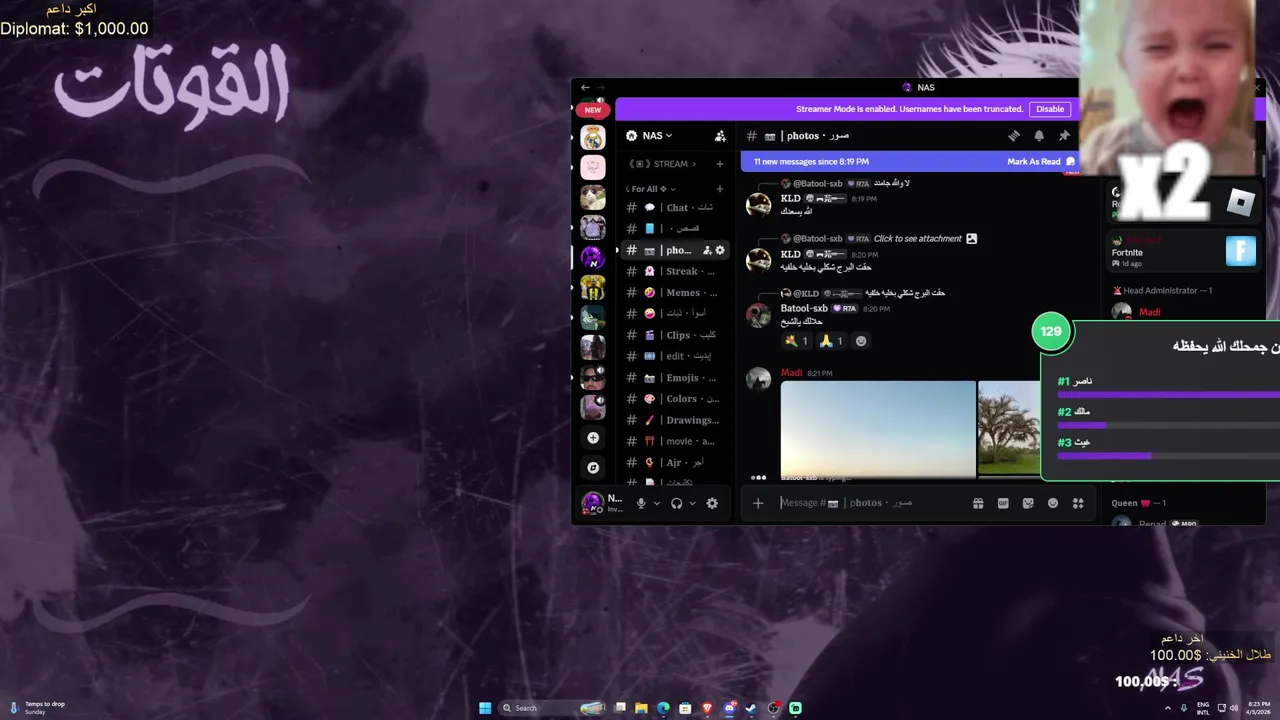The width and height of the screenshot is (1280, 720).
Task: Open the pink server icon
Action: (593, 167)
